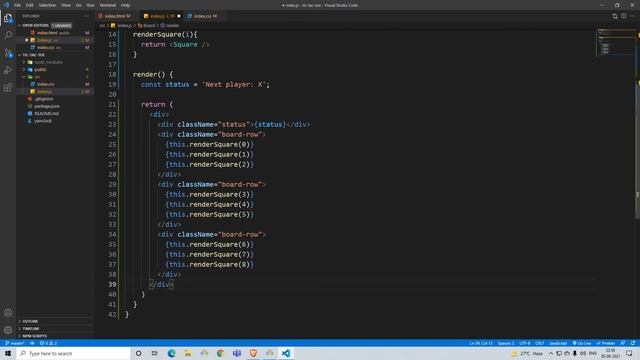Open the Selection menu
This screenshot has height=360, width=640.
[x=47, y=5]
